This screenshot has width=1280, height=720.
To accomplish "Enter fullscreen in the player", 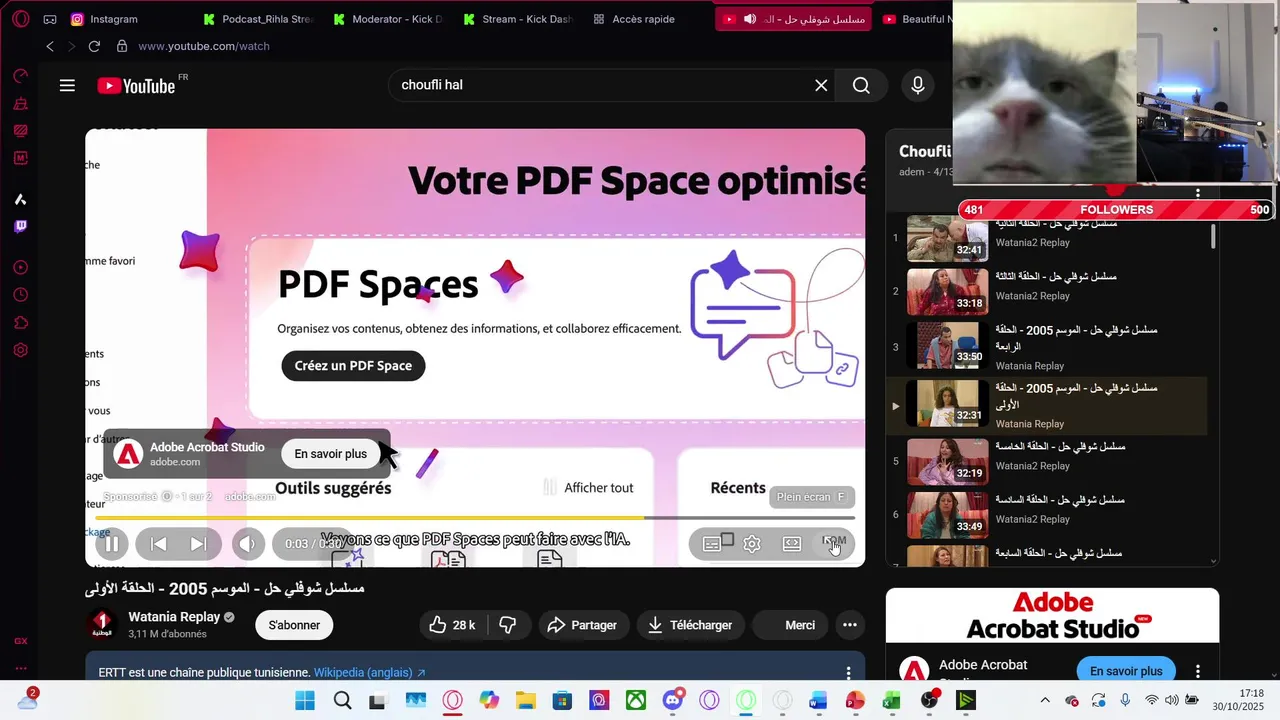I will pos(833,544).
